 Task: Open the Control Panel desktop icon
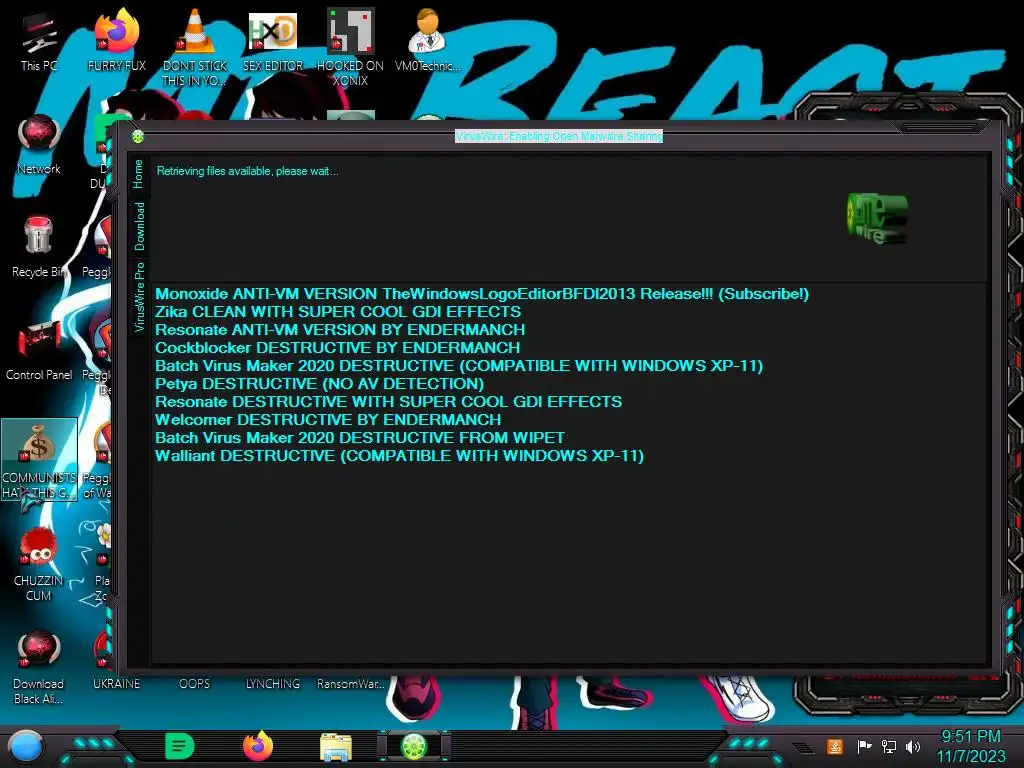39,350
